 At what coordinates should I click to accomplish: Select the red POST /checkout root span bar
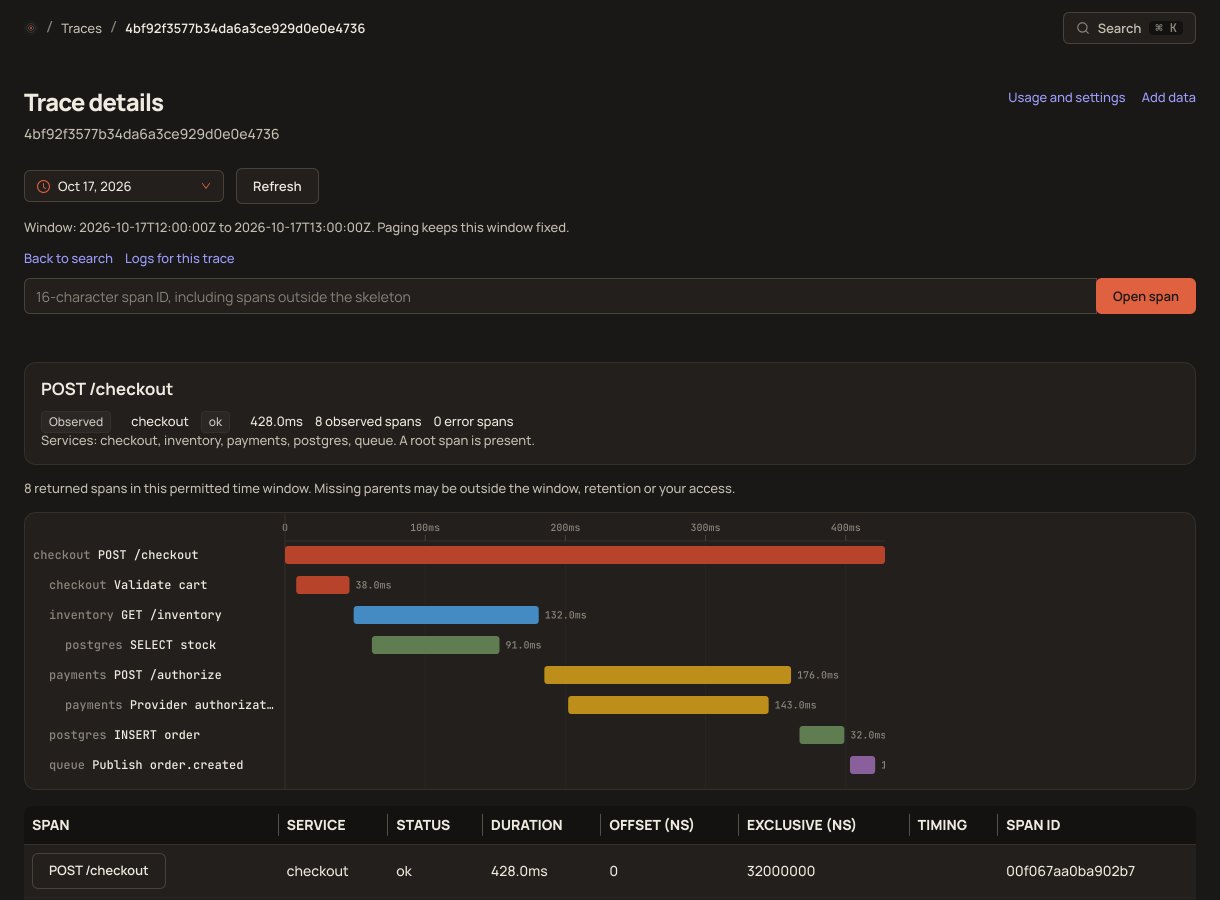585,555
